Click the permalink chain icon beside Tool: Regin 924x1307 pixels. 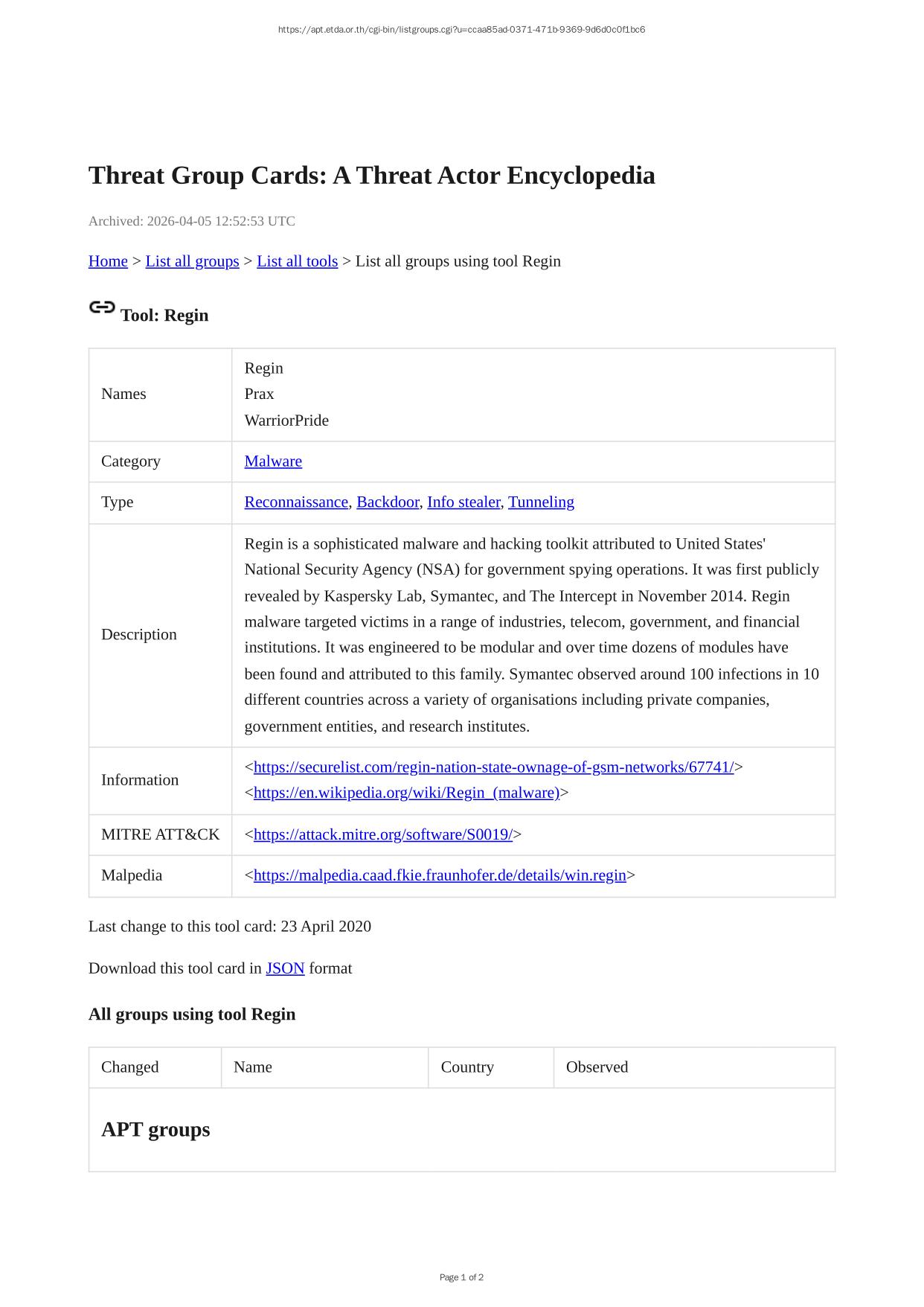click(x=102, y=307)
